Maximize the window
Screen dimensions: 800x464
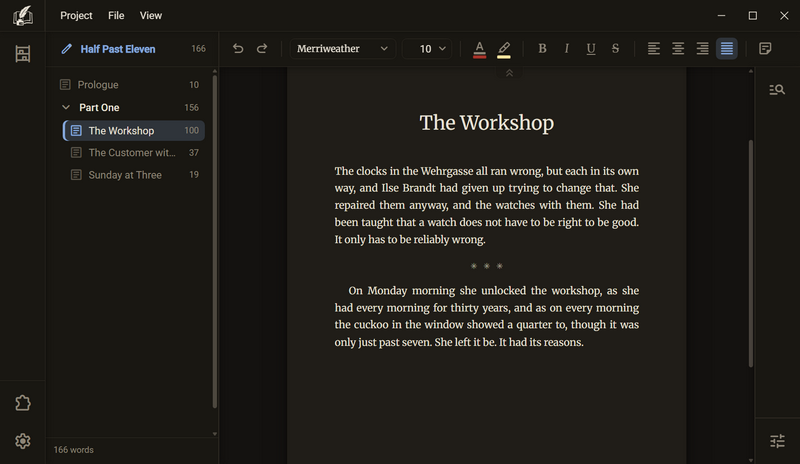[x=753, y=16]
